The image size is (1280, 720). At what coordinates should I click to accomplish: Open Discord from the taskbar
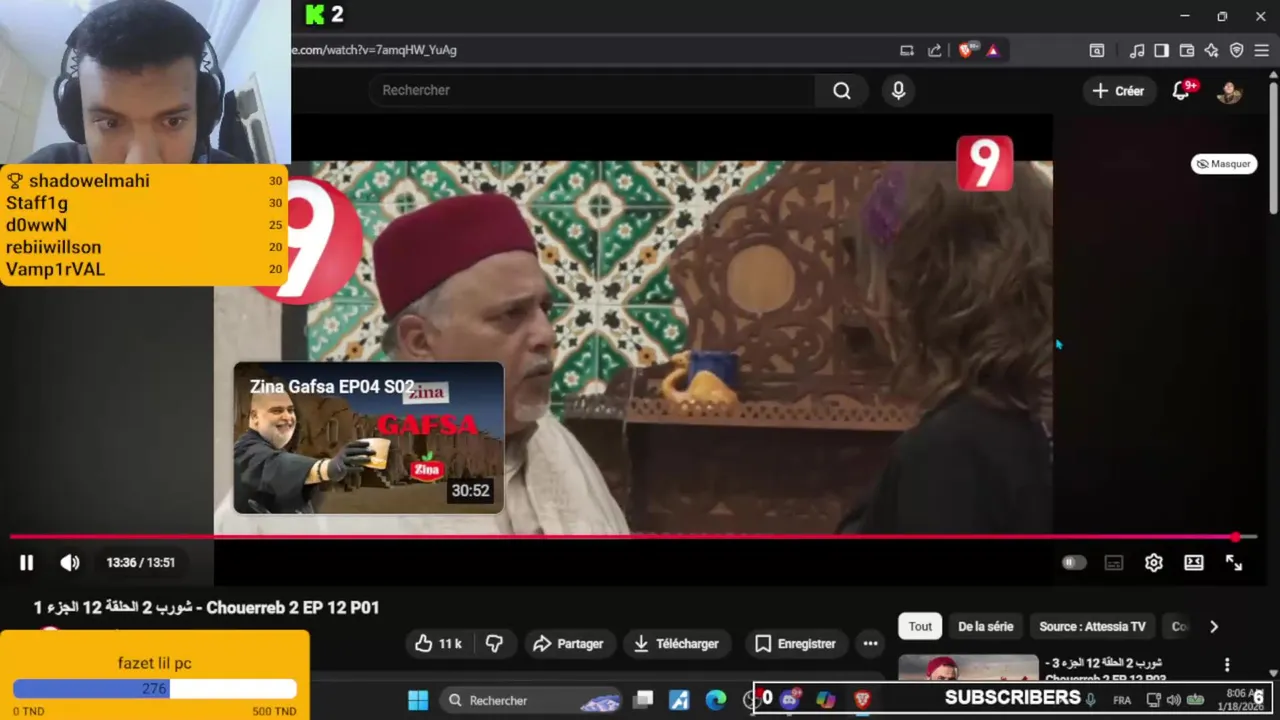[790, 699]
